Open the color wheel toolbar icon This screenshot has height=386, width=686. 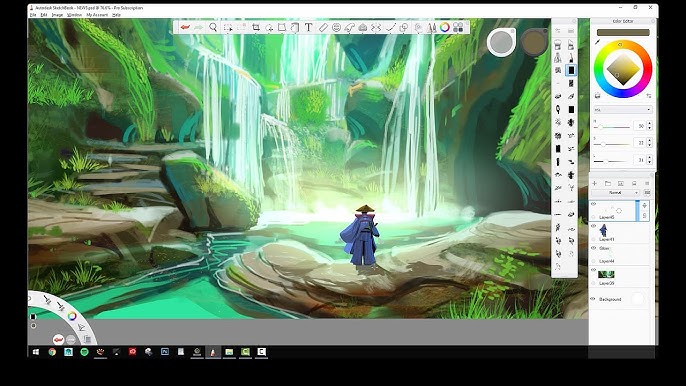point(444,28)
